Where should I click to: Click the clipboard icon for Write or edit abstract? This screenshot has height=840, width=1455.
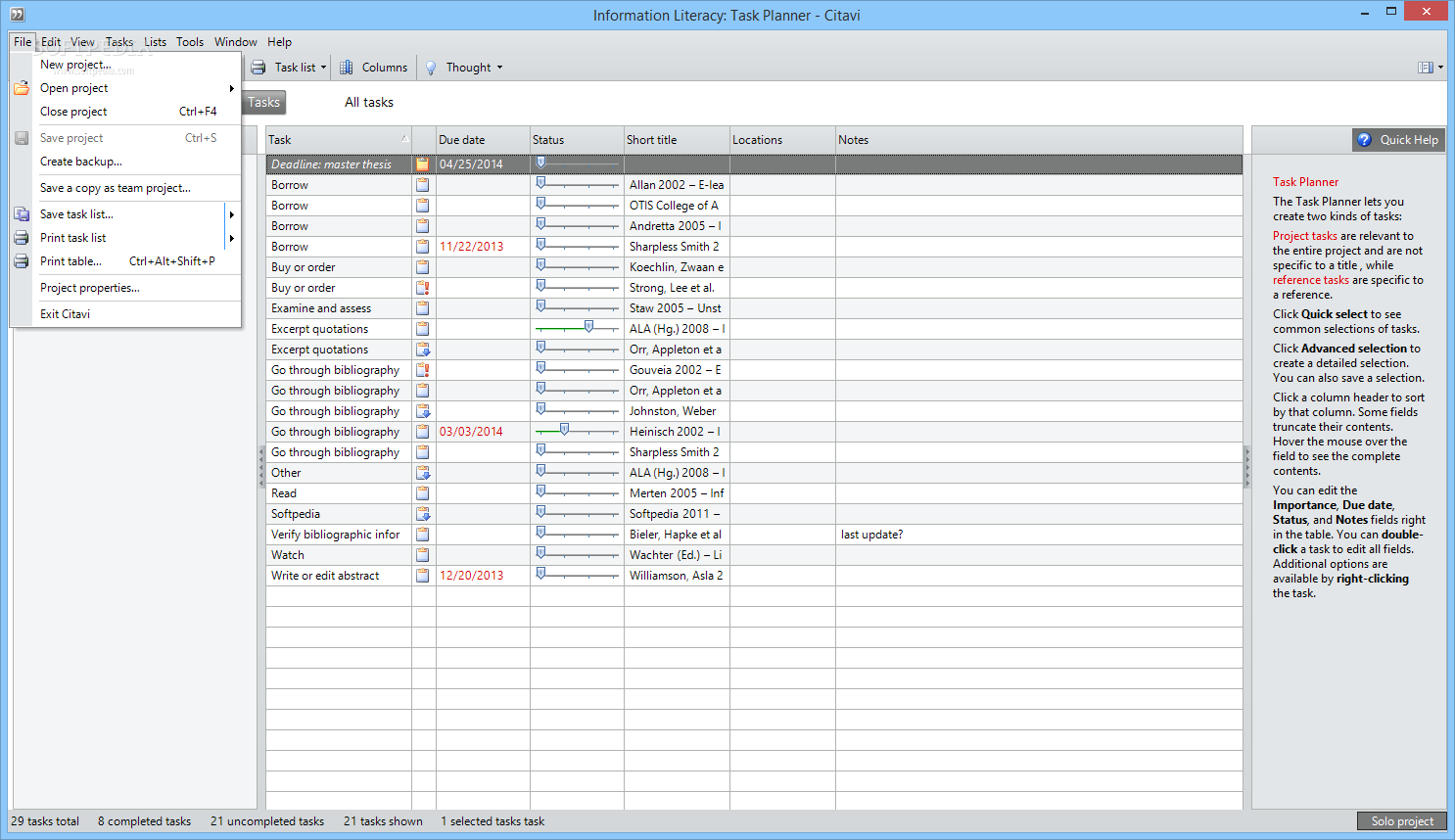pos(422,576)
